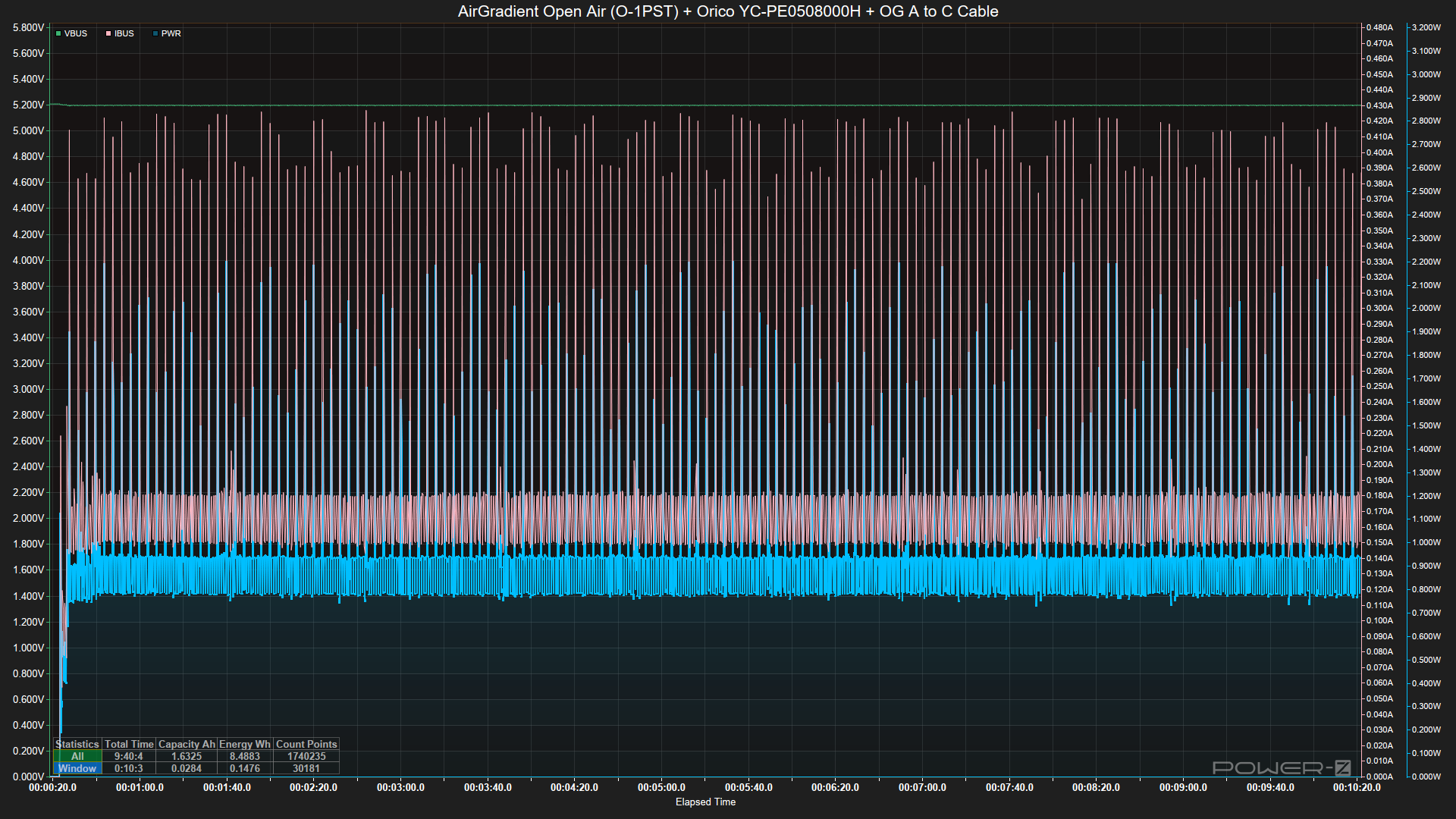This screenshot has height=819, width=1456.
Task: Click the window time value '0:10:3'
Action: click(x=129, y=768)
